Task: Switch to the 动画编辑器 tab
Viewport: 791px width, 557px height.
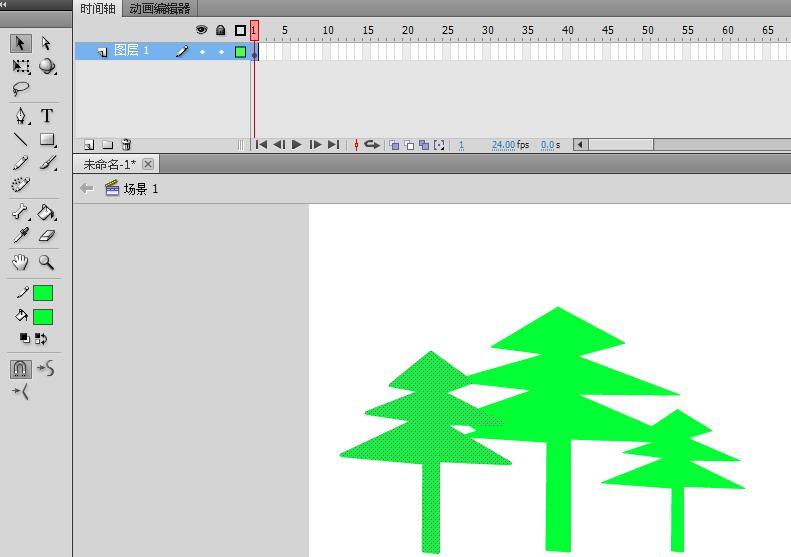Action: (x=160, y=9)
